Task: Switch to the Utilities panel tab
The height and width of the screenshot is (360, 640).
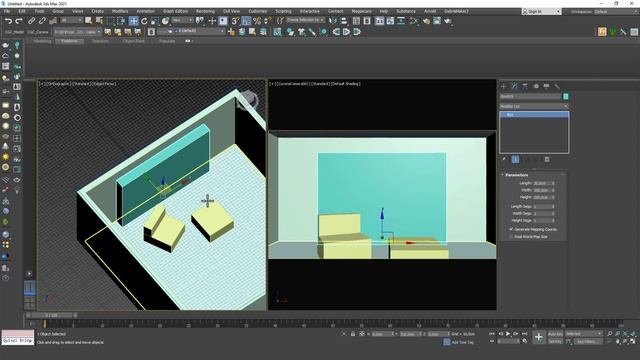Action: (x=557, y=86)
